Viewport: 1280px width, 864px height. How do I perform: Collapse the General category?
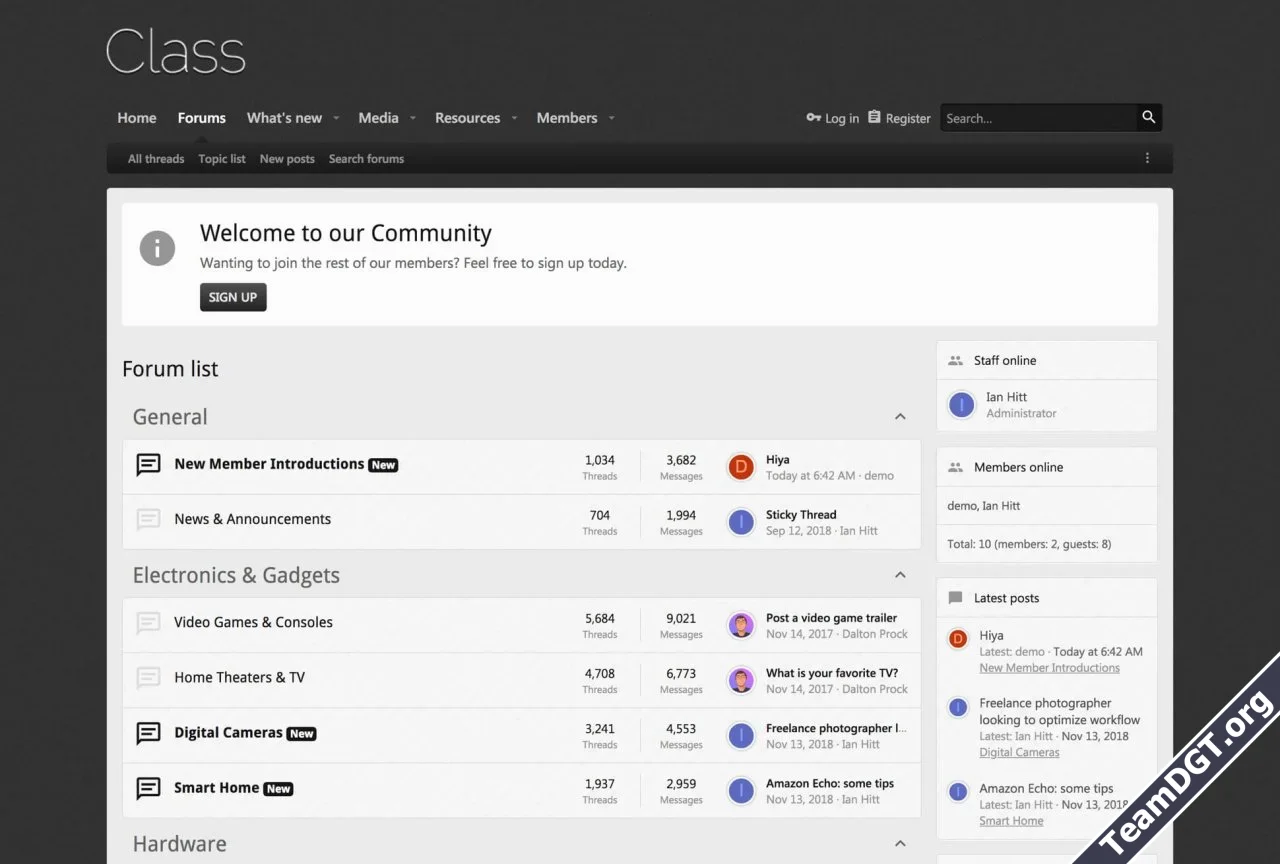click(x=900, y=417)
